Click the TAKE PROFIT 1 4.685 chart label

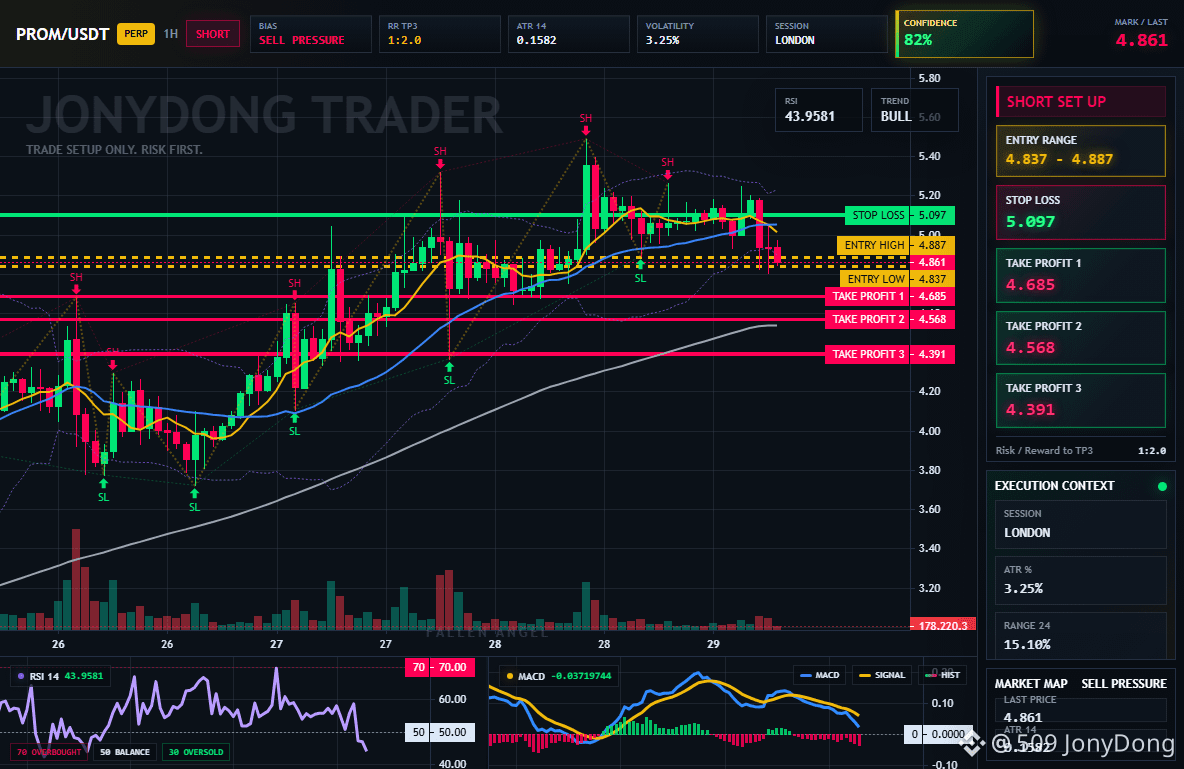click(890, 296)
